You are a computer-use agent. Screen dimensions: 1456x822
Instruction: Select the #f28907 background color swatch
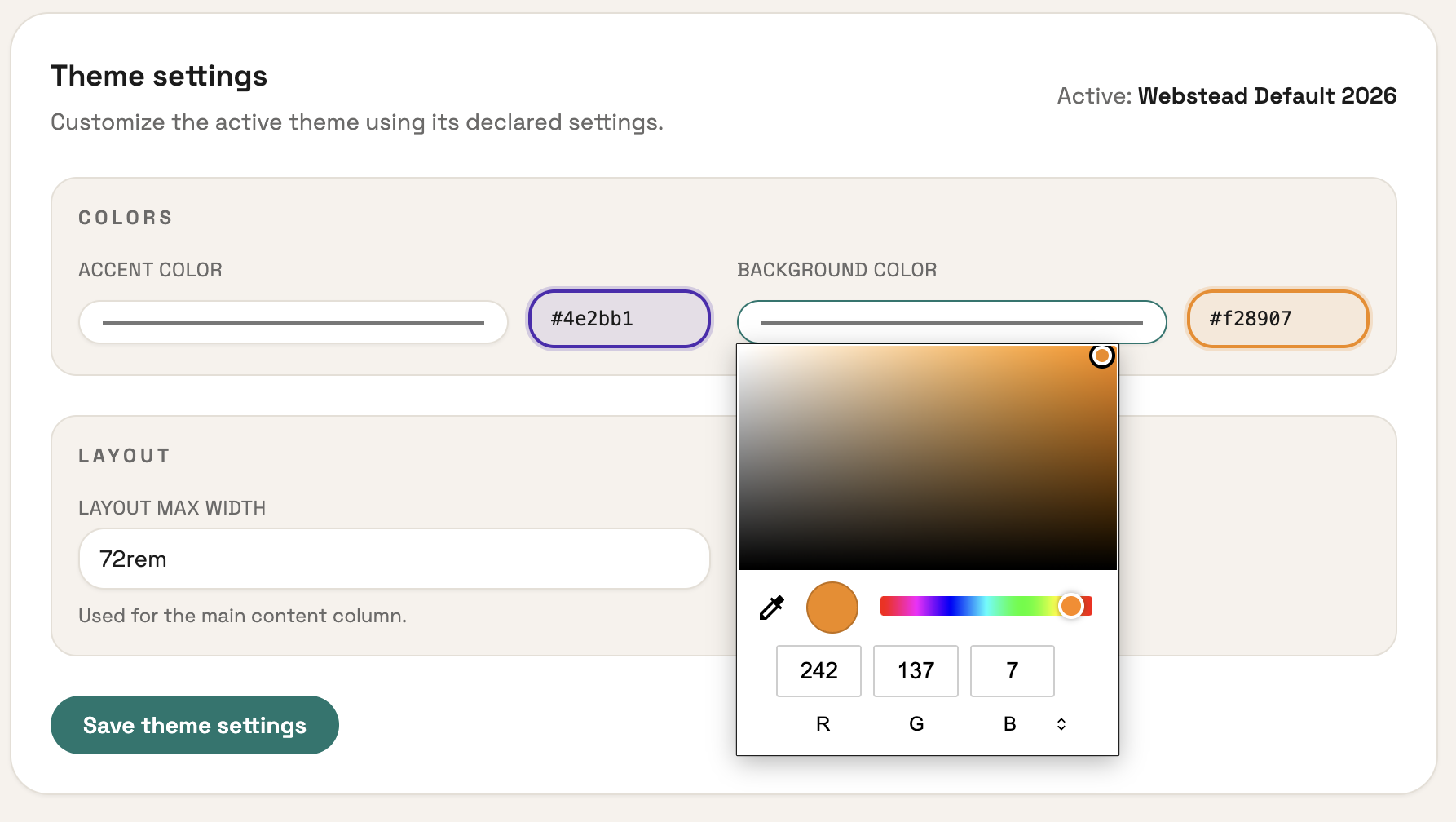(x=1277, y=319)
